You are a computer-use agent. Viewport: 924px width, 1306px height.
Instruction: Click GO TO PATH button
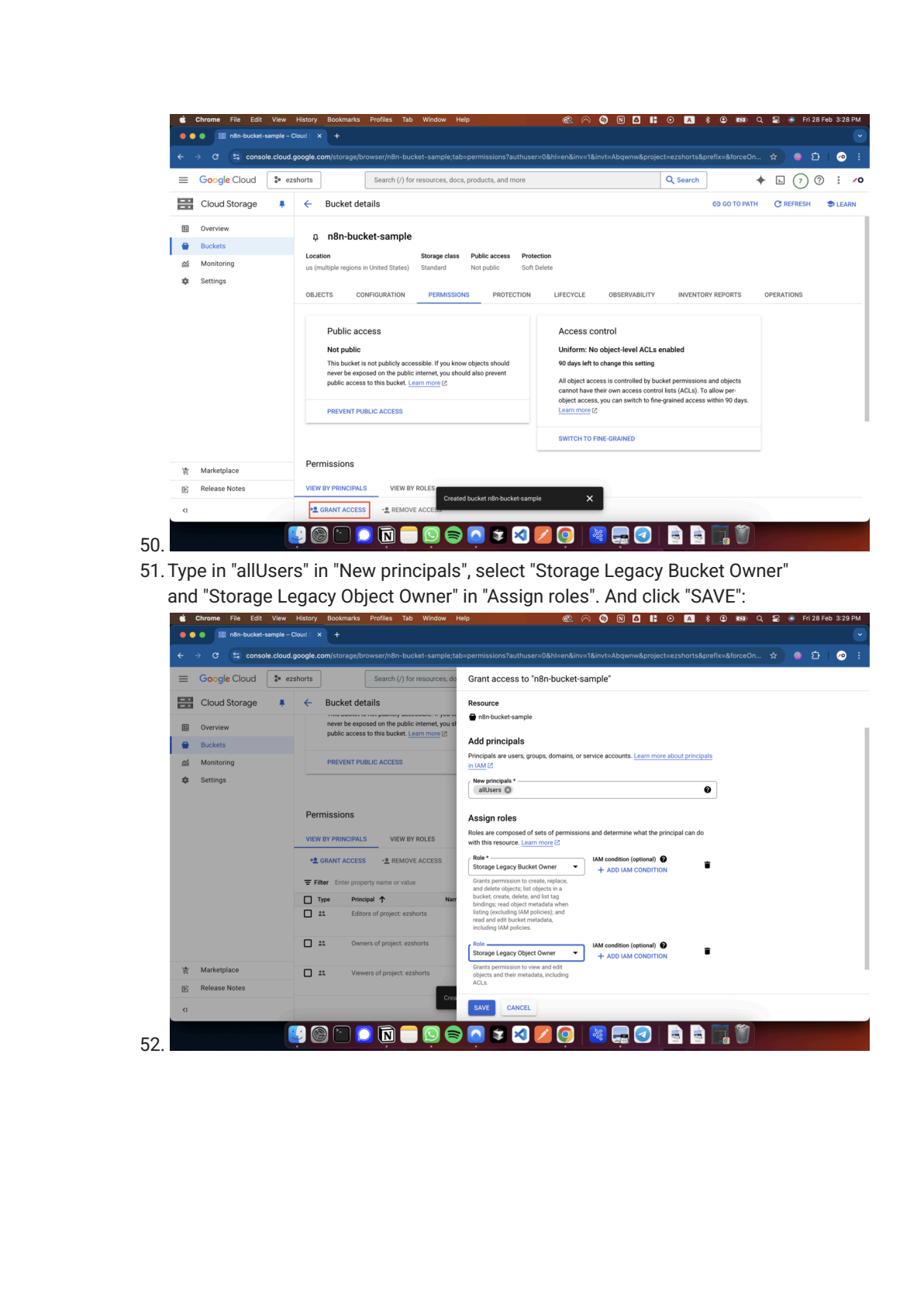tap(735, 204)
